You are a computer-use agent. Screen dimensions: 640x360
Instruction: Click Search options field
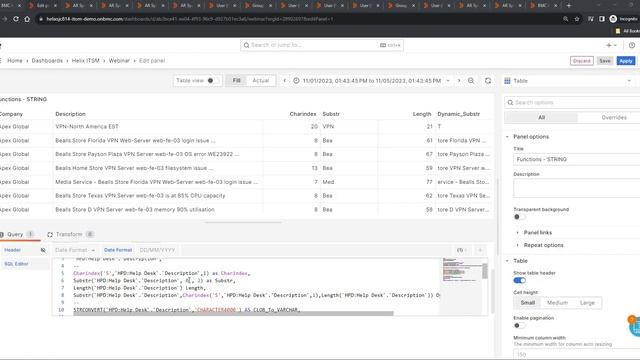(571, 102)
